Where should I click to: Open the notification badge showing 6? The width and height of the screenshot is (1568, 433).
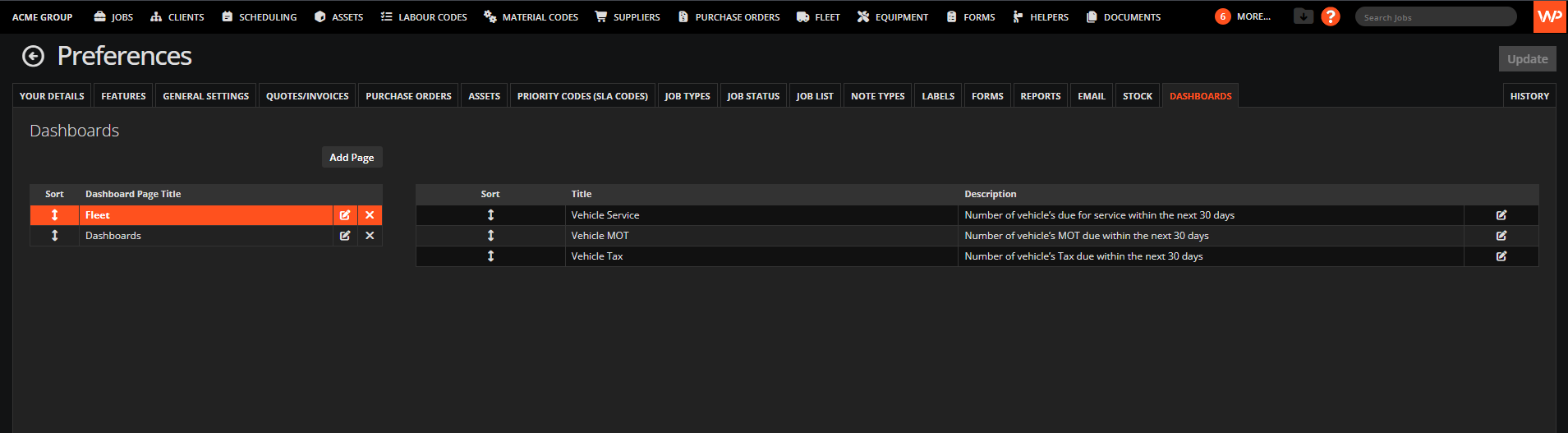pos(1223,16)
